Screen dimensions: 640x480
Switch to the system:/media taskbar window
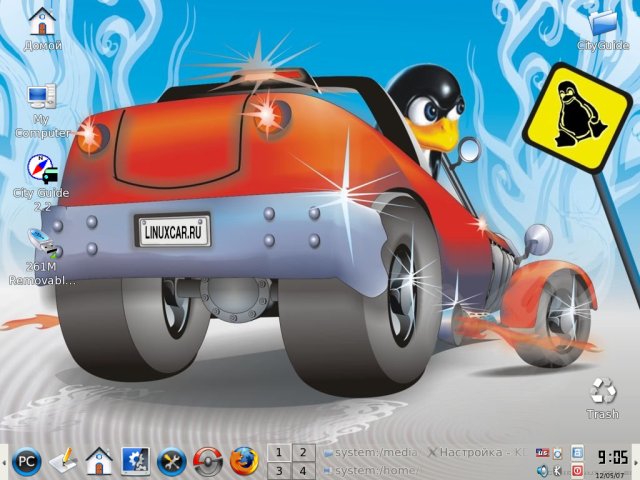click(x=368, y=452)
